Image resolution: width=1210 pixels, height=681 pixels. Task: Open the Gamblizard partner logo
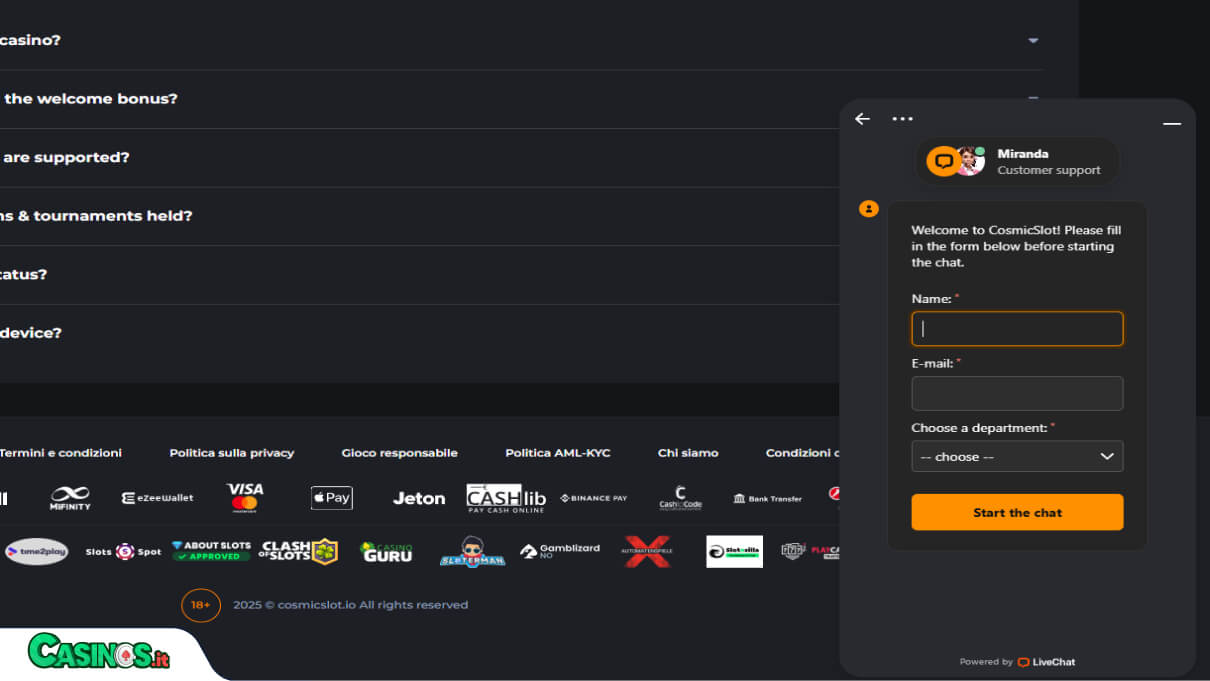tap(560, 551)
